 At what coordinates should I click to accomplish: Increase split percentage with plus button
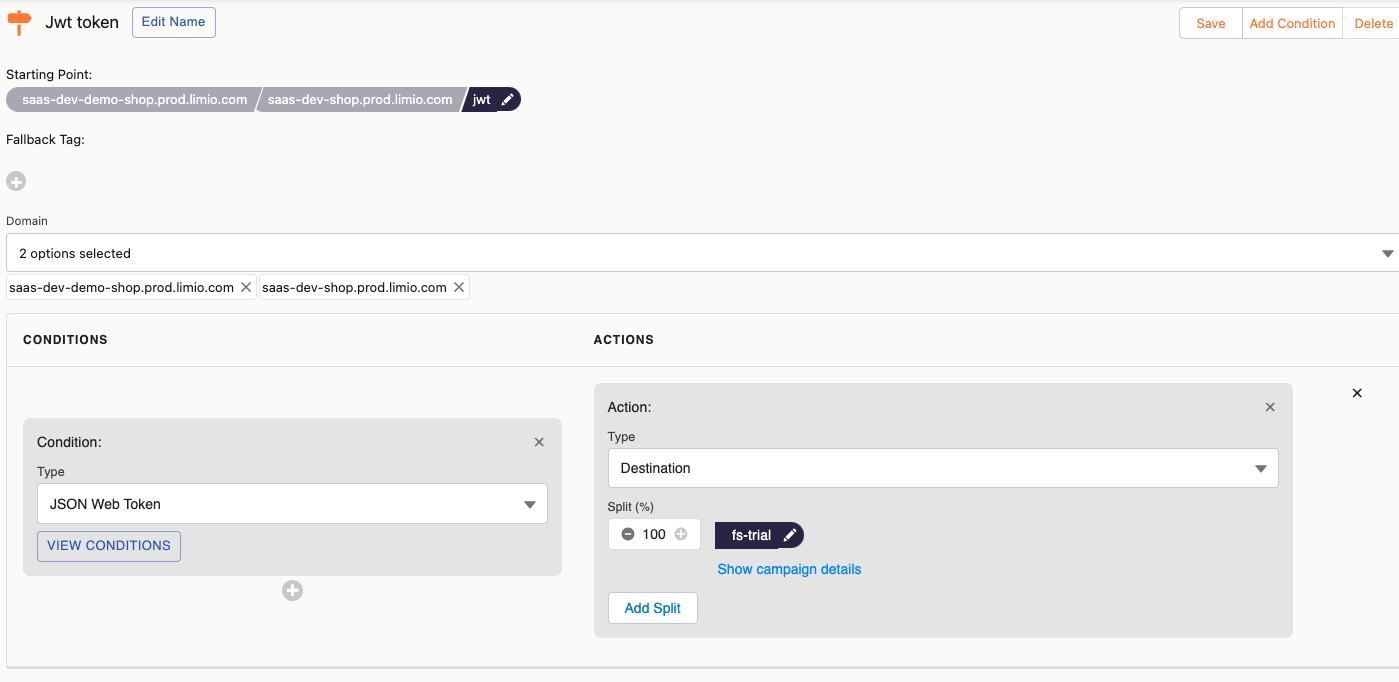click(681, 534)
